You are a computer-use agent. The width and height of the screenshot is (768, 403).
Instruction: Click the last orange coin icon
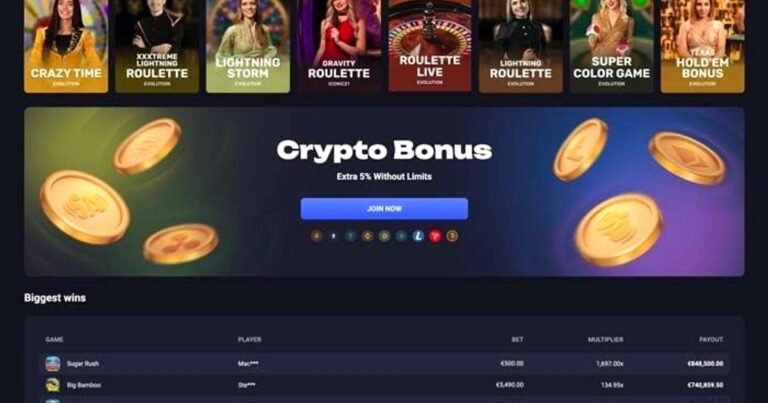tap(452, 236)
